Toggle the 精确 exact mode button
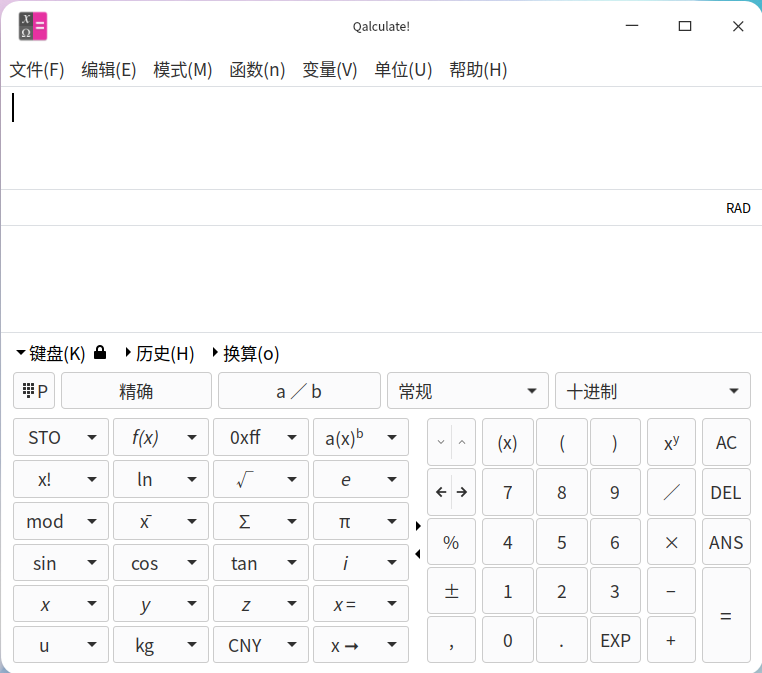The image size is (762, 673). click(136, 391)
